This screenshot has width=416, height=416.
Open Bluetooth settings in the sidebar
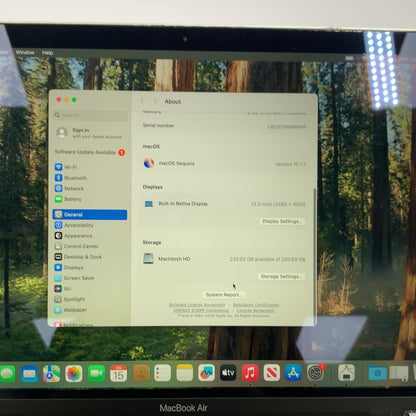(71, 178)
